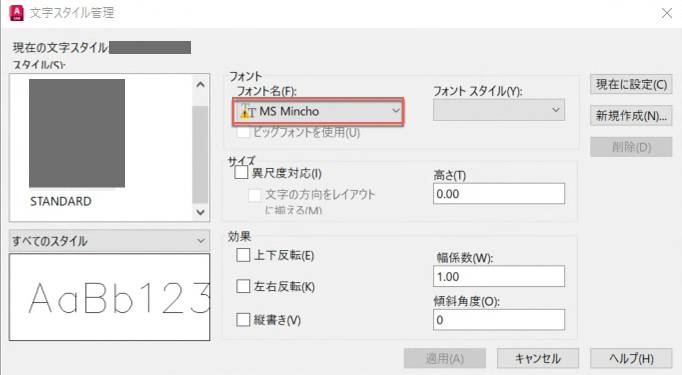682x375 pixels.
Task: Enable the 縦書き checkbox
Action: point(243,320)
